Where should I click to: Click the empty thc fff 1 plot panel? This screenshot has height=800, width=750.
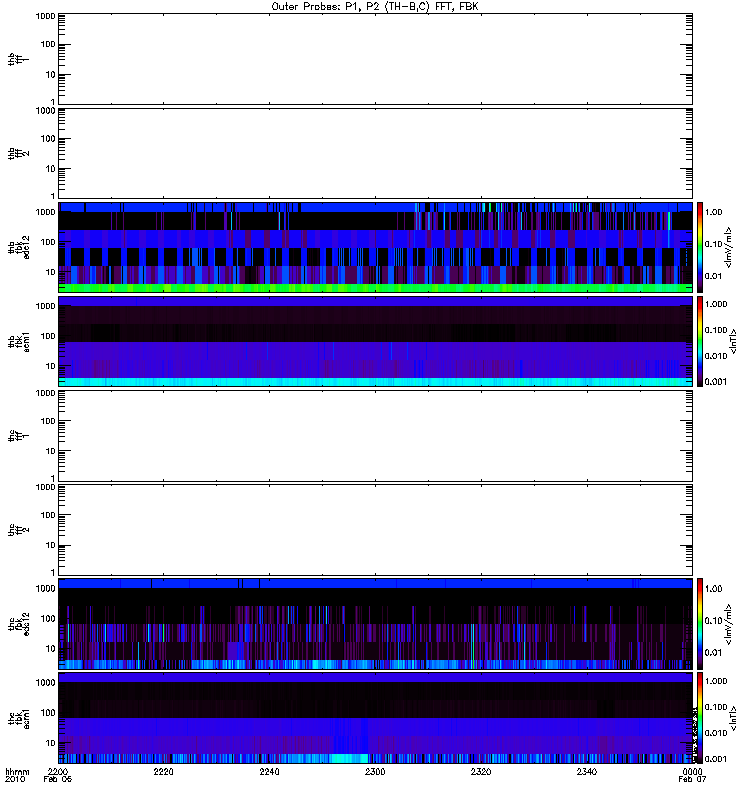click(x=375, y=435)
